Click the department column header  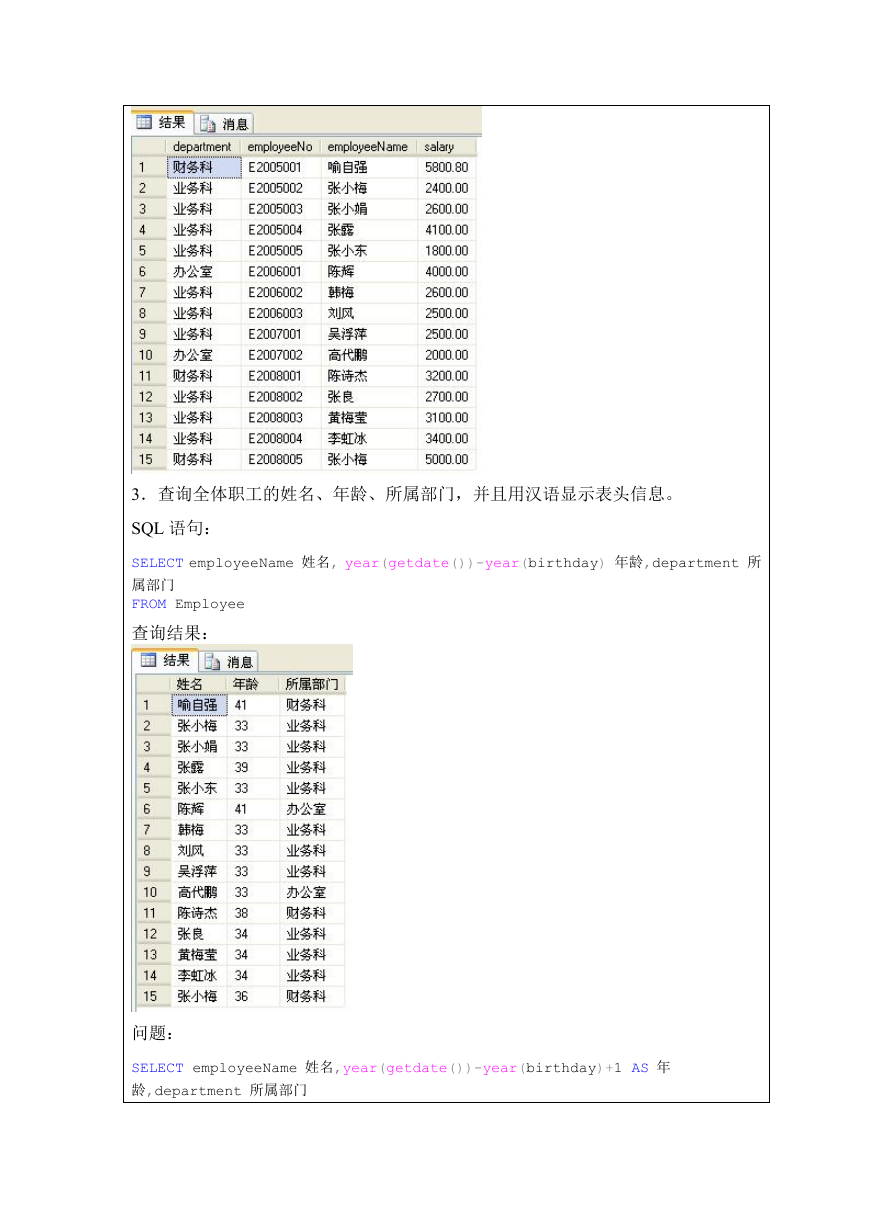click(x=203, y=147)
